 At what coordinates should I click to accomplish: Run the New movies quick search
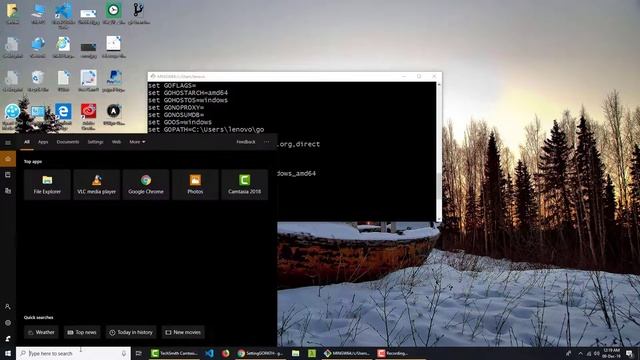tap(183, 332)
